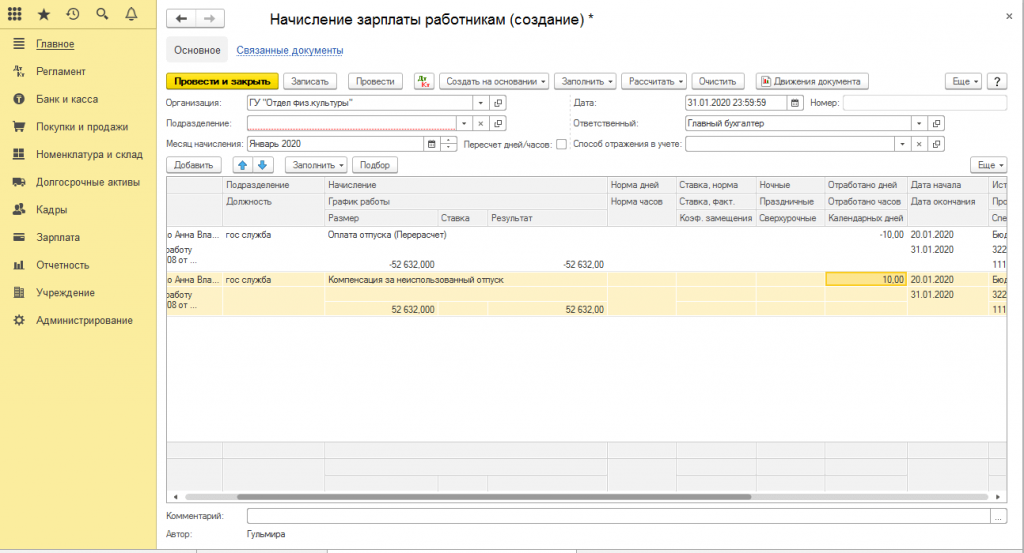The image size is (1024, 553).
Task: Click into the Комментарий input field
Action: [x=618, y=516]
